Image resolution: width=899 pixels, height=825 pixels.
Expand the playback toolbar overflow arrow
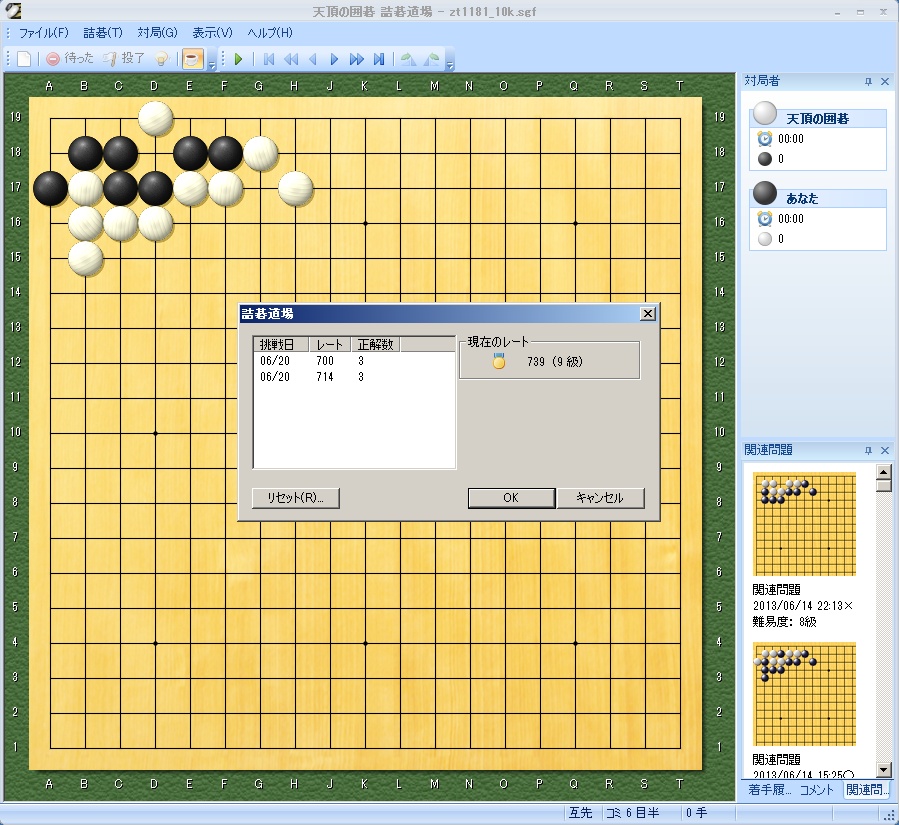pyautogui.click(x=450, y=65)
